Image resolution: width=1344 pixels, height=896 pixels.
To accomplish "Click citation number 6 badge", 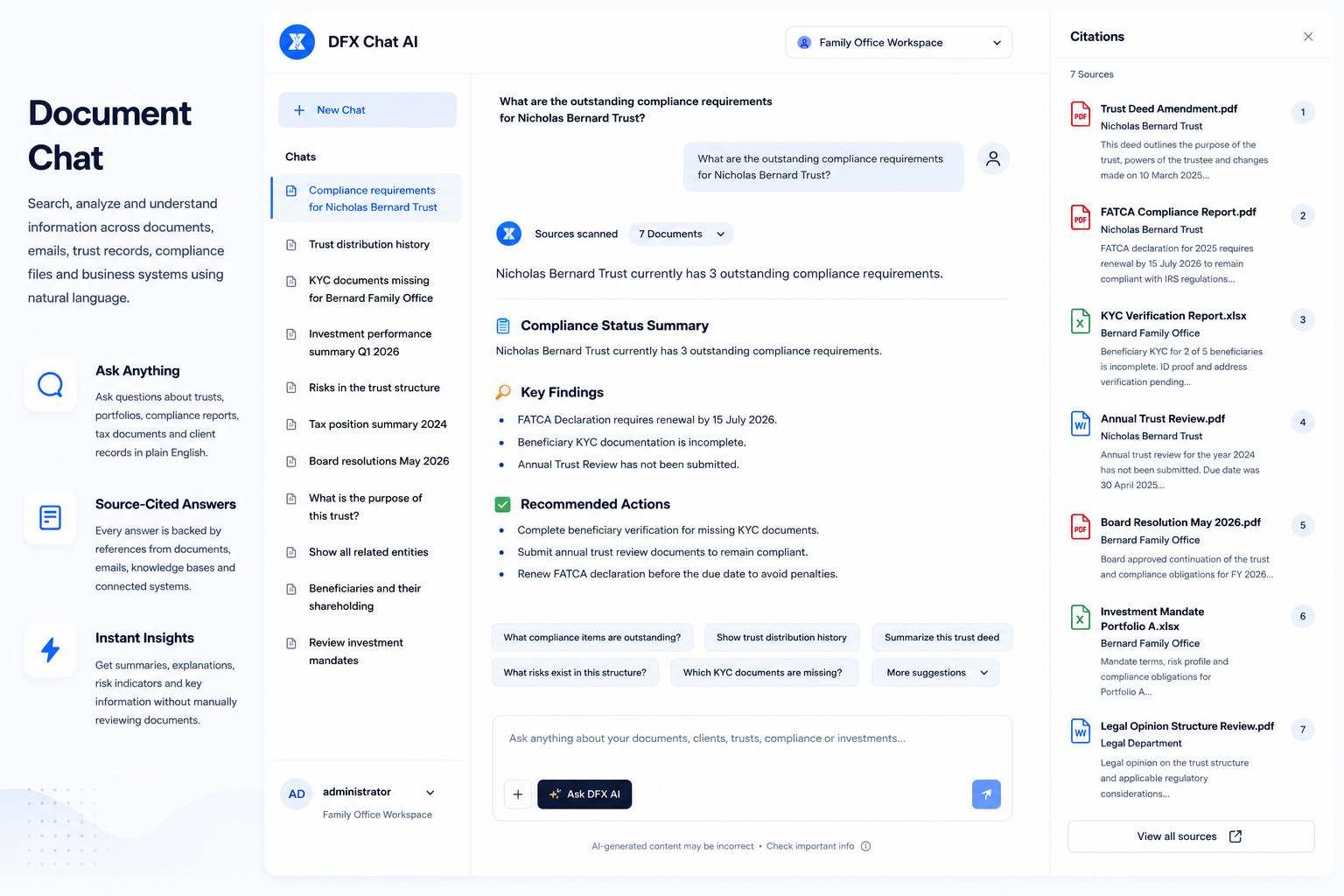I will tap(1303, 617).
